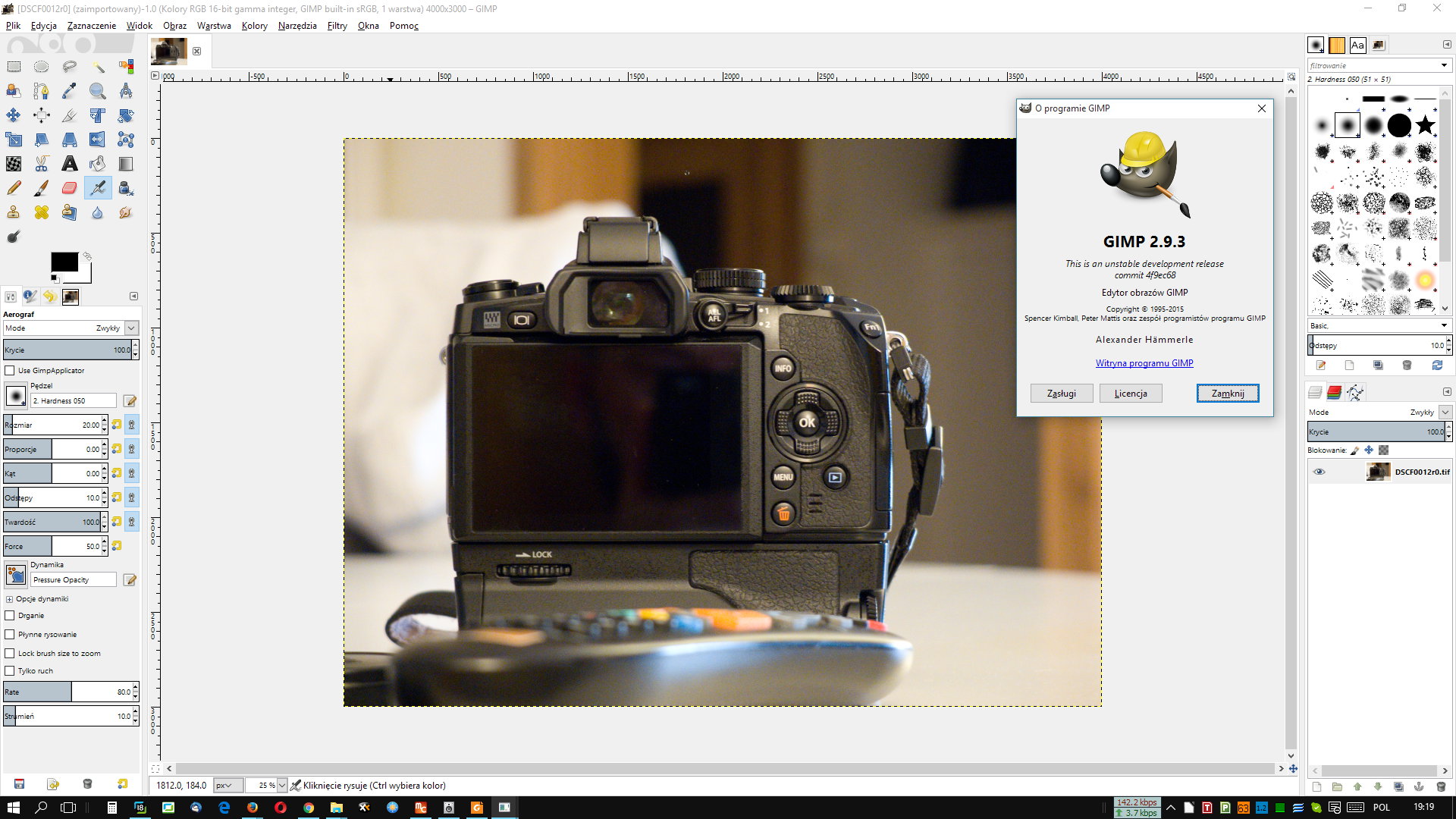
Task: Click the Zamknij button
Action: [1227, 394]
